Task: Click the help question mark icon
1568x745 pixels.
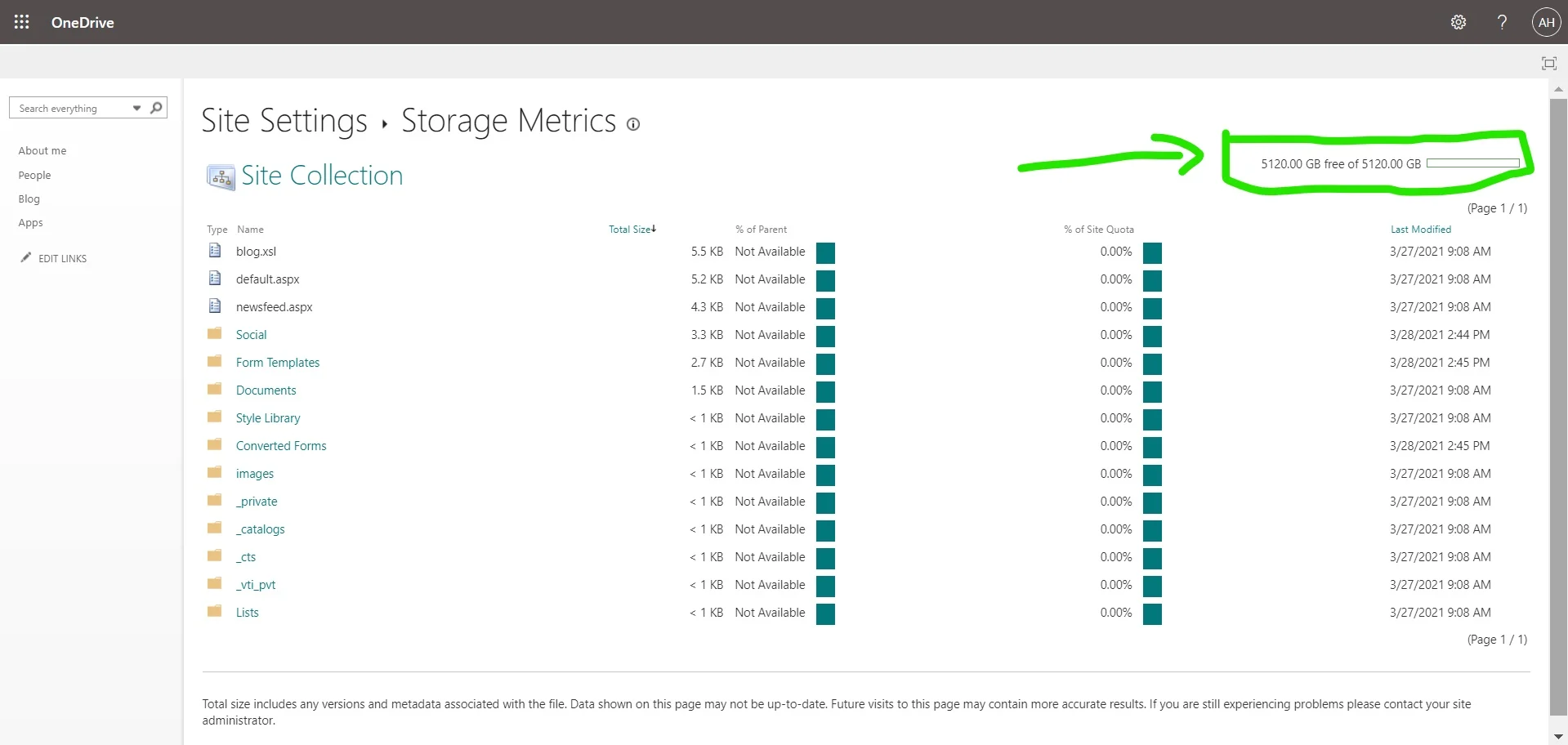Action: tap(1502, 22)
